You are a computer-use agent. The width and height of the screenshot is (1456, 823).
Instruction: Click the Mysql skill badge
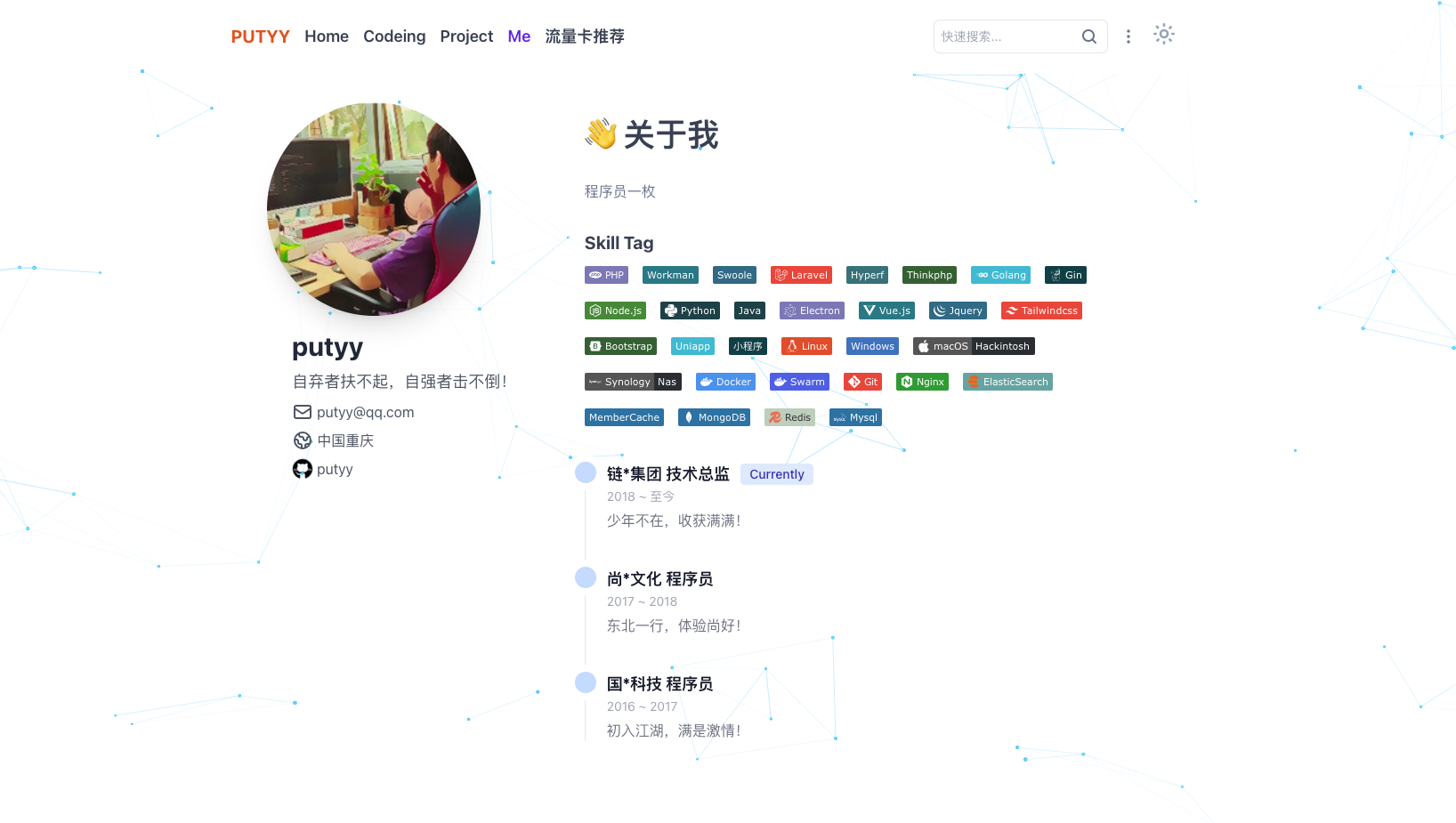click(x=855, y=417)
